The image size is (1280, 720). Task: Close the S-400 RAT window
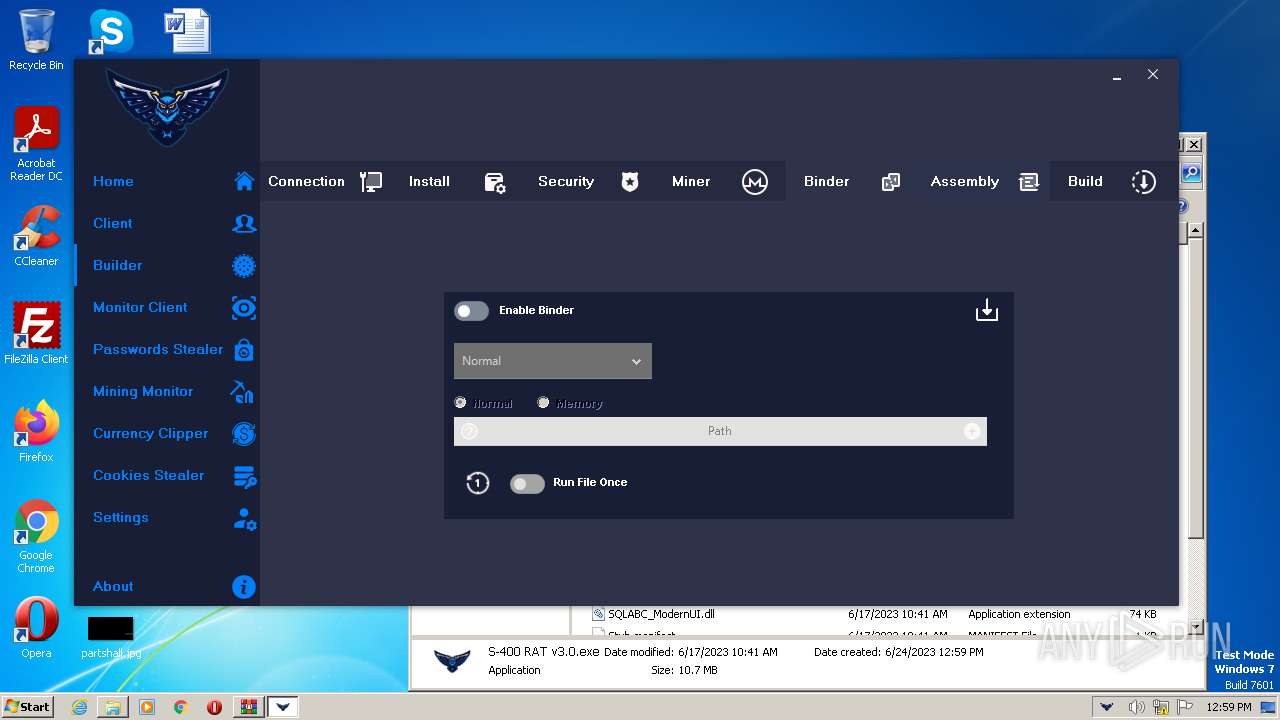(x=1153, y=74)
